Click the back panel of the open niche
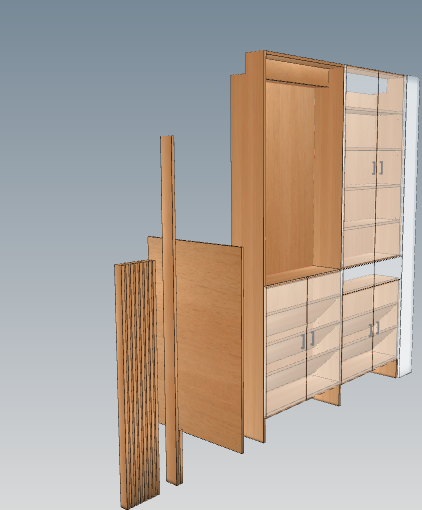This screenshot has height=510, width=422. pos(289,177)
